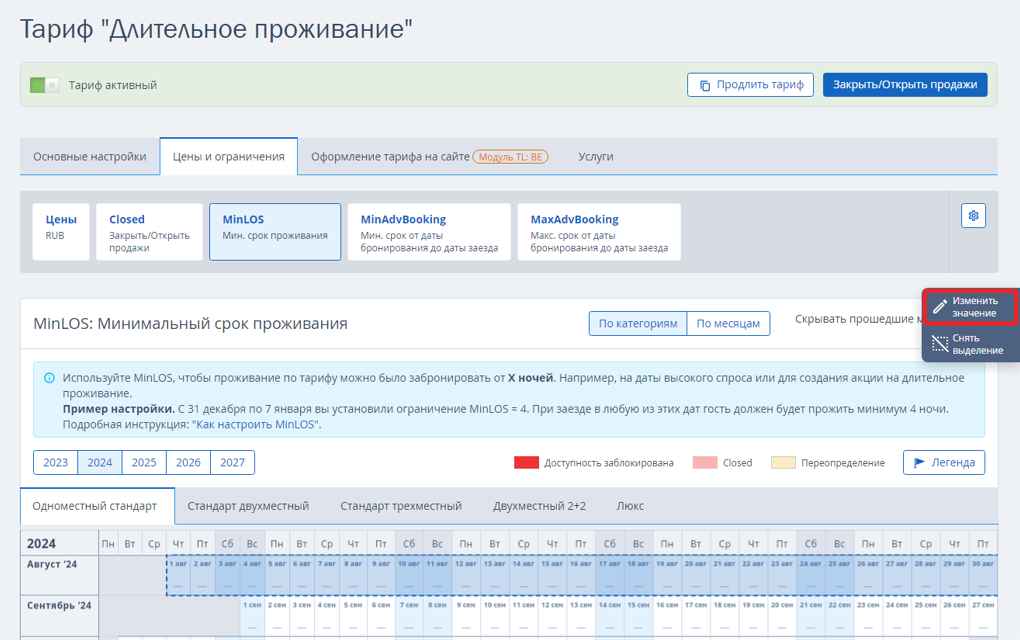
Task: Select year 2027
Action: [x=232, y=462]
